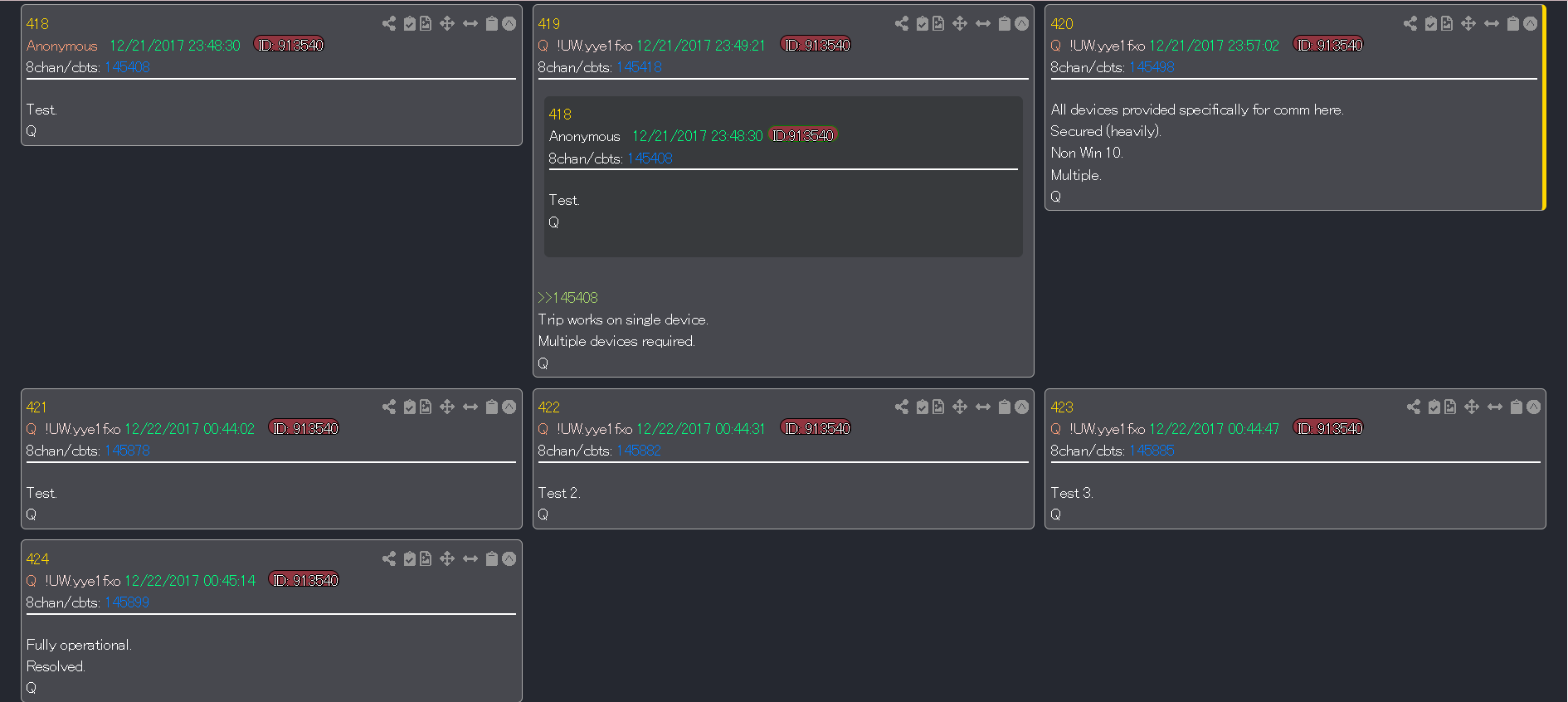Image resolution: width=1568 pixels, height=702 pixels.
Task: Collapse post 420 with the up-chevron
Action: click(1531, 23)
